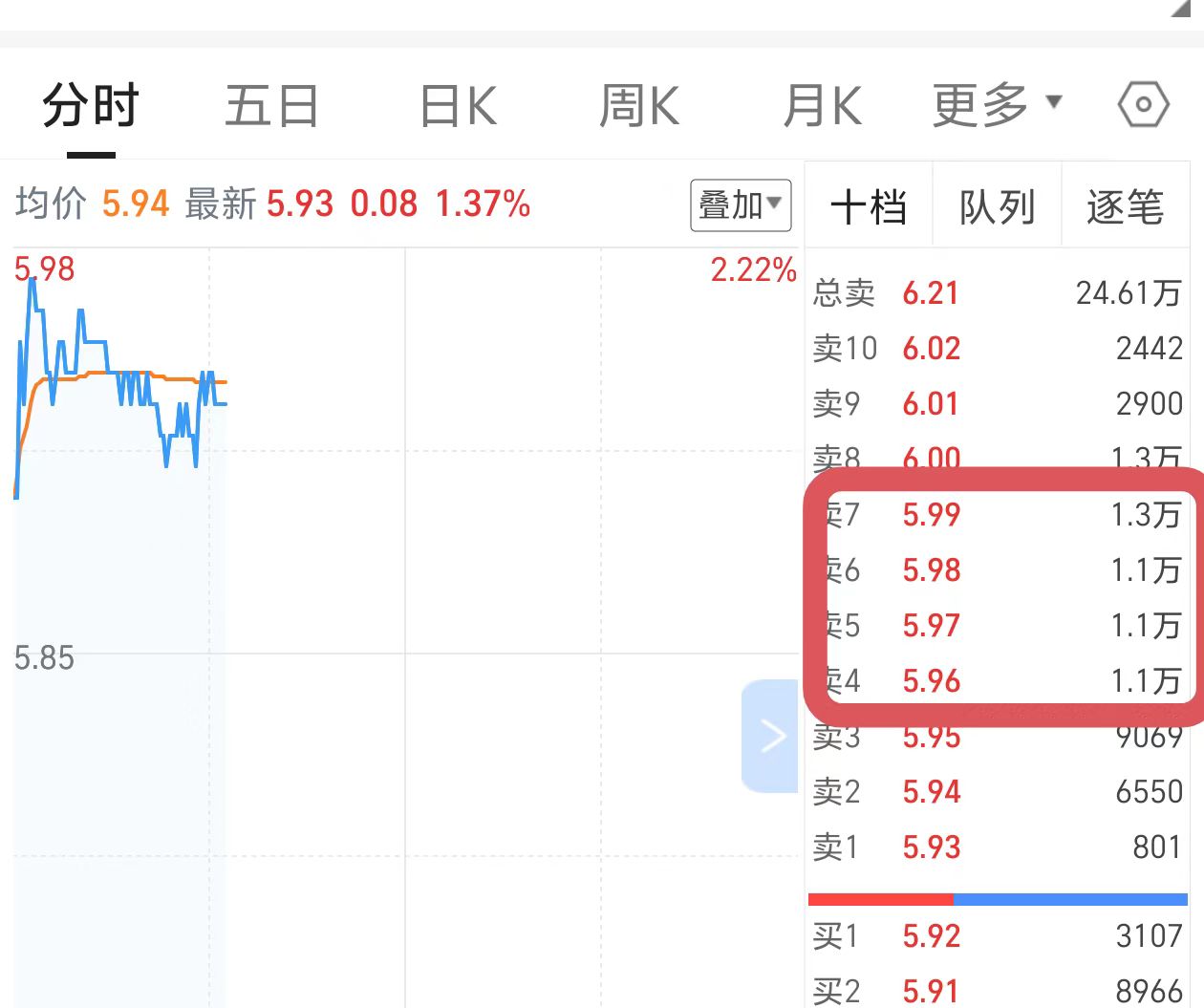Click the 总卖 summary row

(x=998, y=293)
